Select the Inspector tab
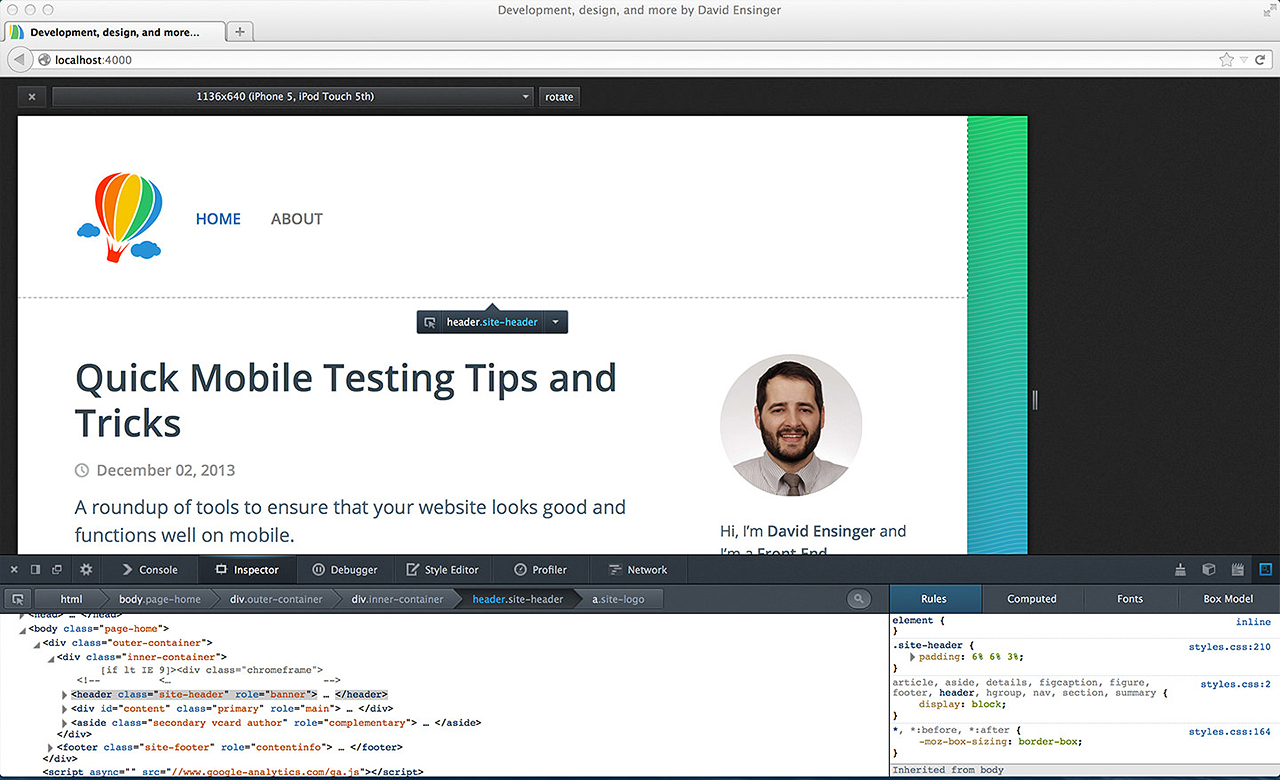Screen dimensions: 1280x780 point(247,570)
